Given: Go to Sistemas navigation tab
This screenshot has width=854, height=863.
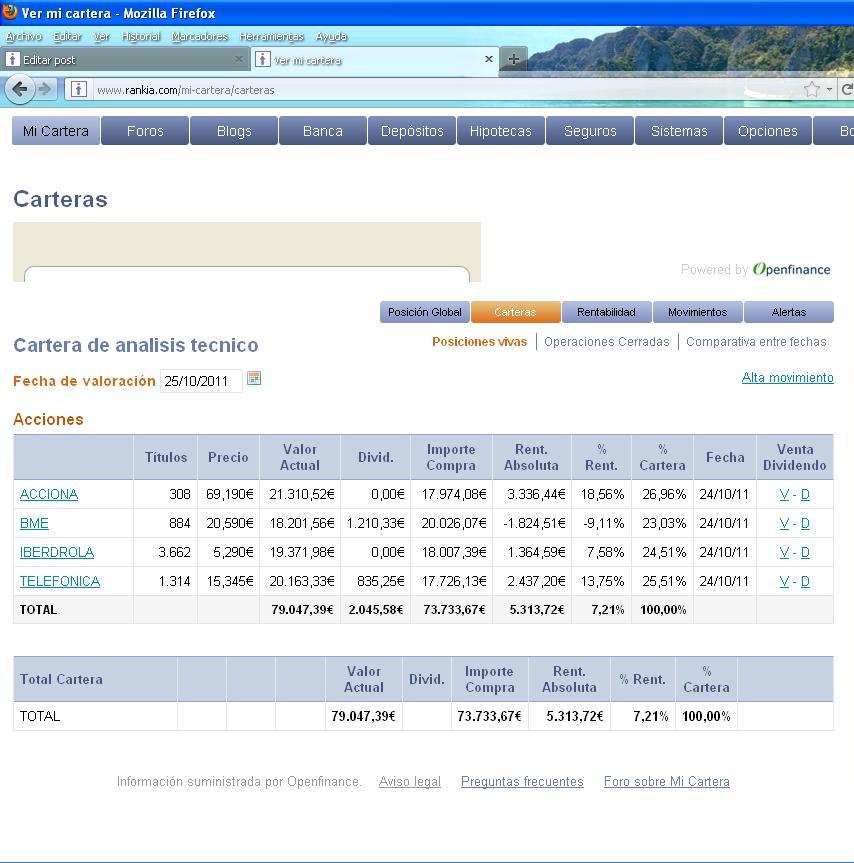Looking at the screenshot, I should (x=679, y=131).
